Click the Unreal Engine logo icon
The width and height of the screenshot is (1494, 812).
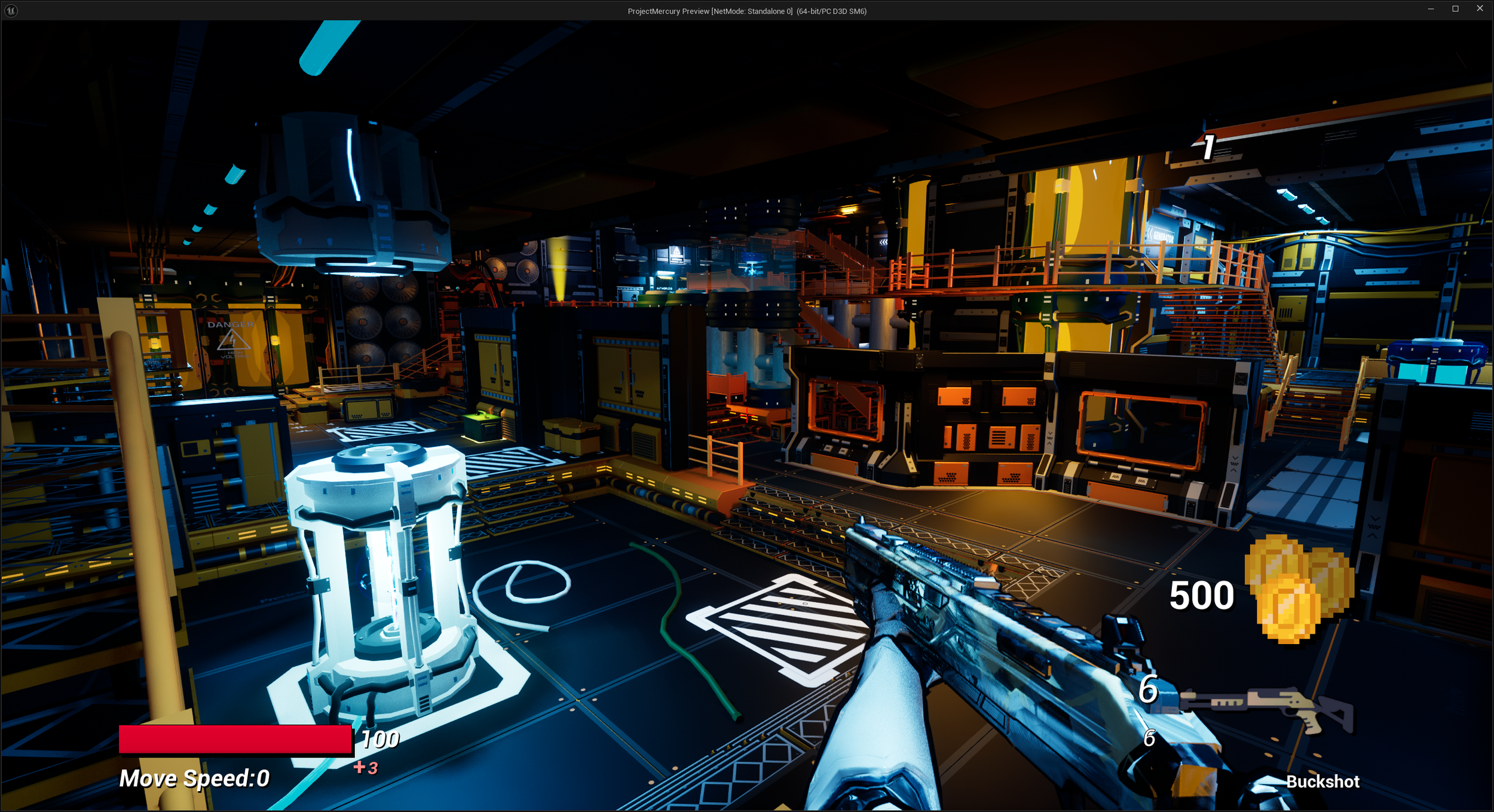[x=11, y=10]
